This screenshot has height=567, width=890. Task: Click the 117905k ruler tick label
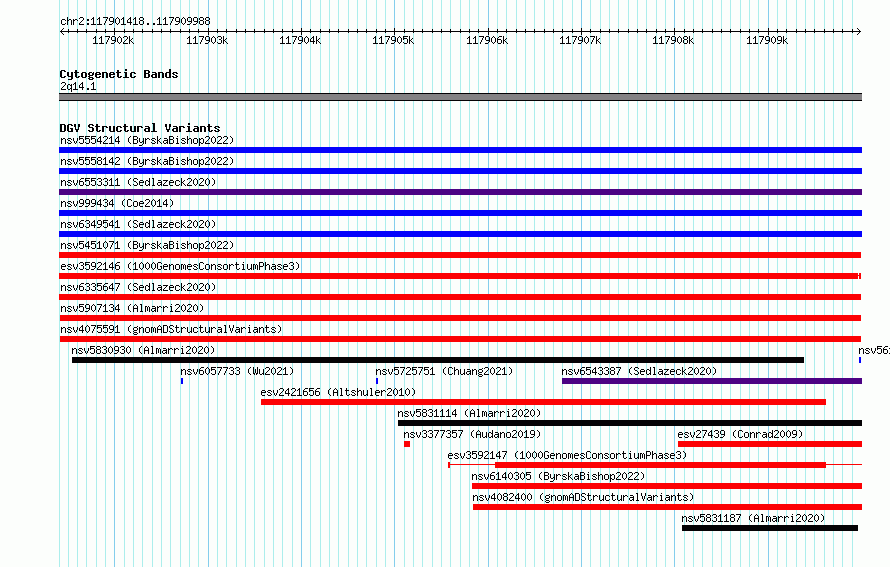pyautogui.click(x=393, y=40)
